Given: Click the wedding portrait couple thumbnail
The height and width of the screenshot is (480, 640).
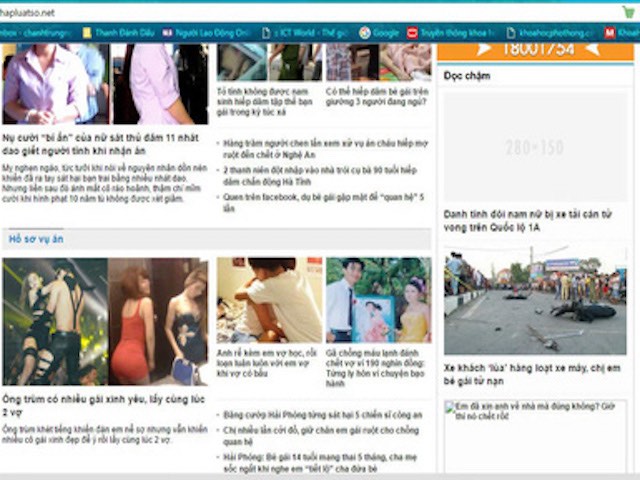Looking at the screenshot, I should (378, 300).
